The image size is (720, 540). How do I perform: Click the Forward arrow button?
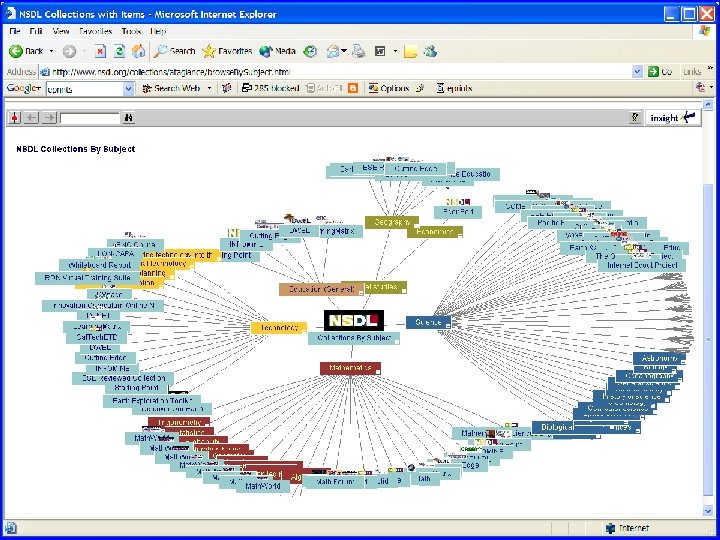click(69, 51)
